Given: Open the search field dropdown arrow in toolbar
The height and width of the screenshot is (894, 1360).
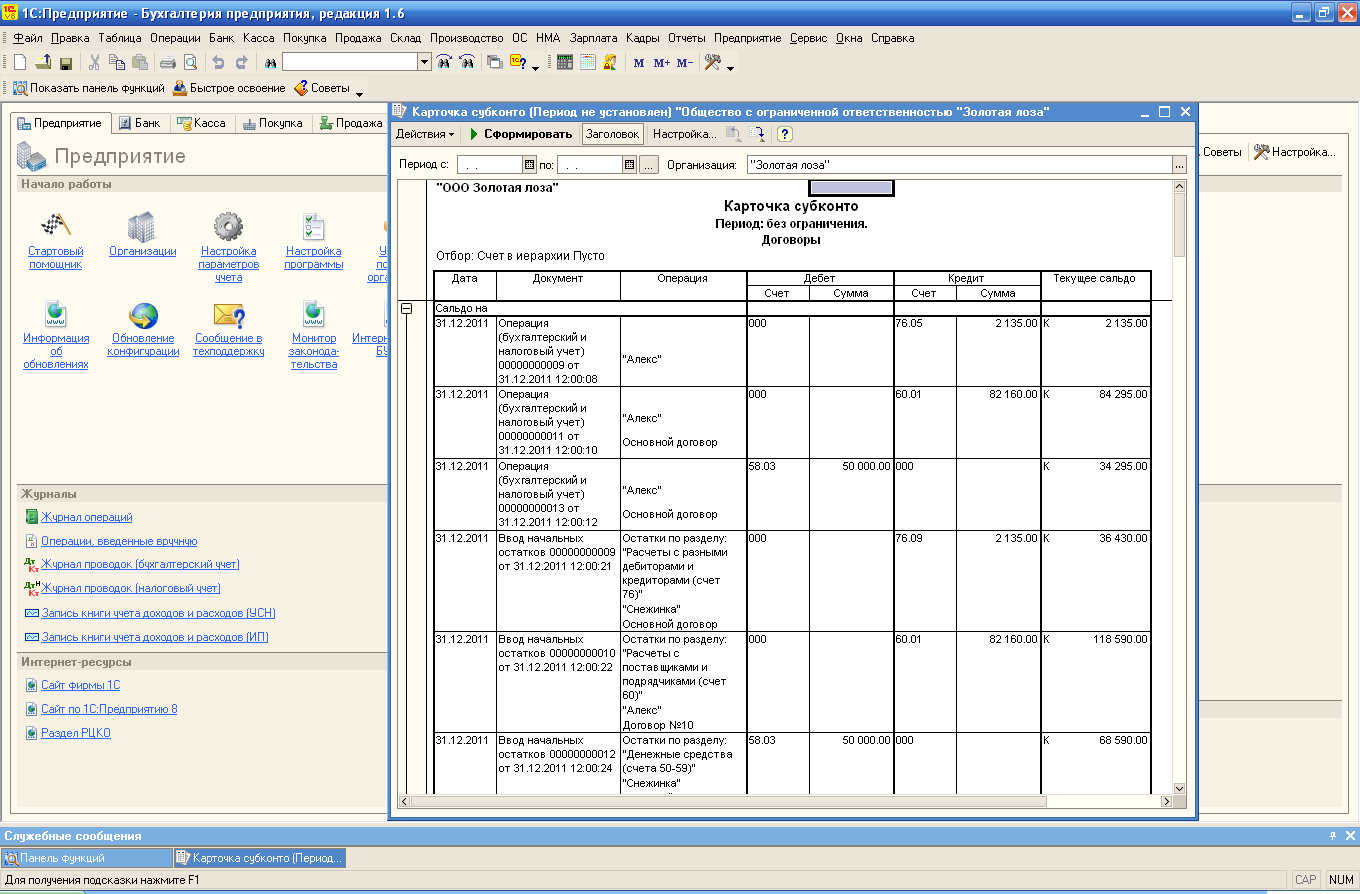Looking at the screenshot, I should coord(424,62).
